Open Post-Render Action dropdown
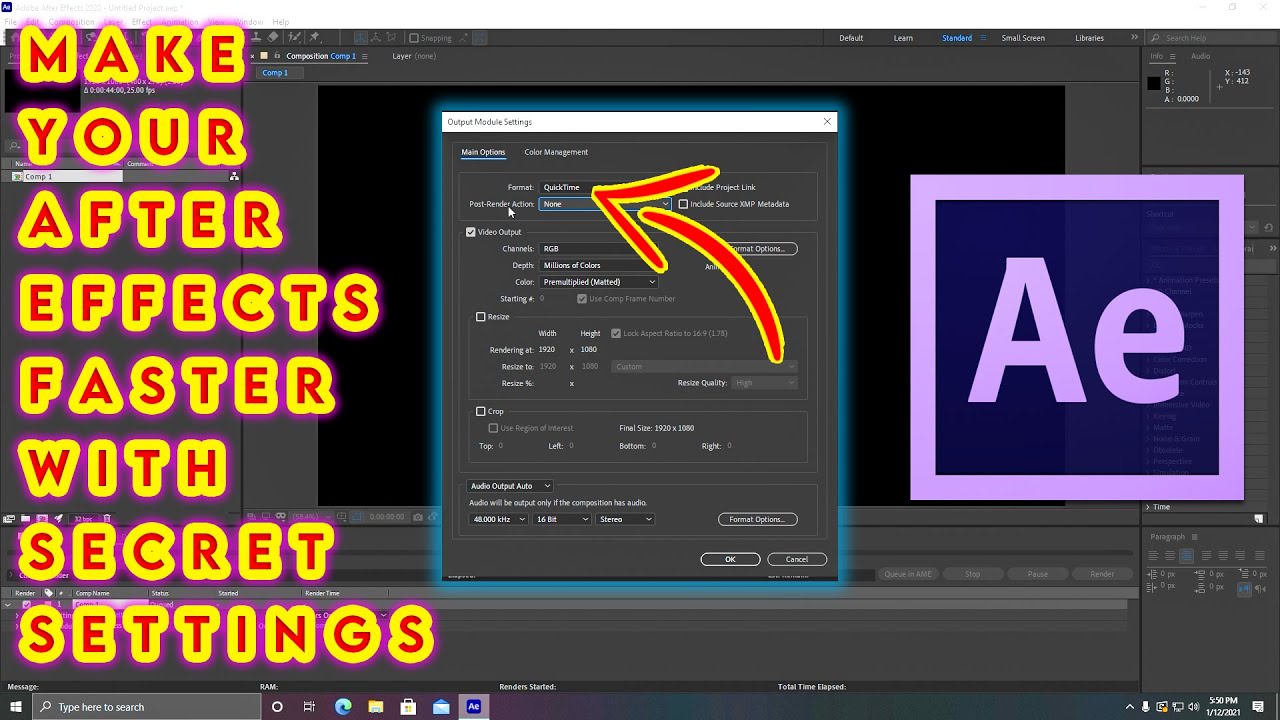The height and width of the screenshot is (720, 1280). pos(605,204)
